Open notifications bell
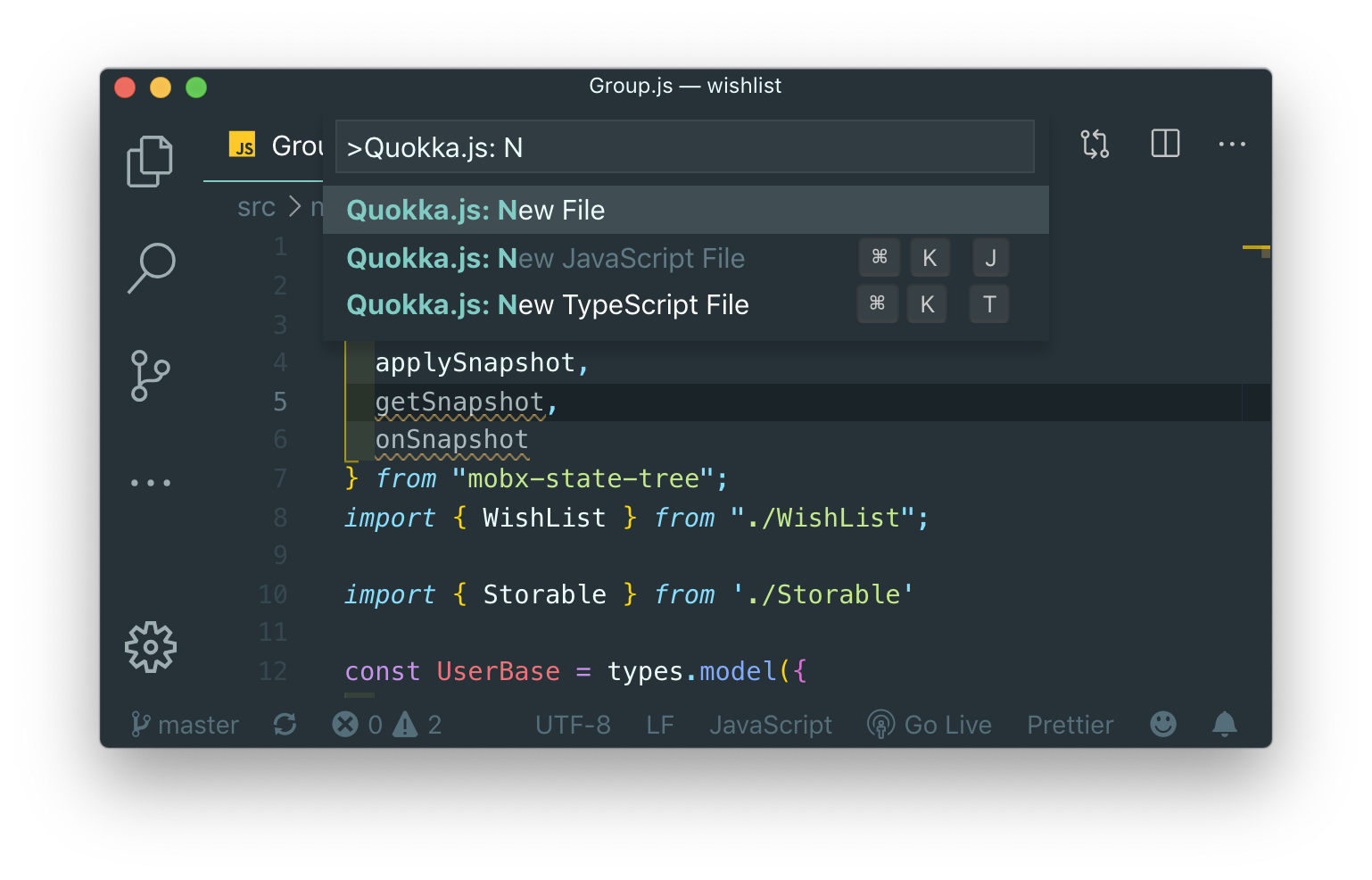 1225,725
